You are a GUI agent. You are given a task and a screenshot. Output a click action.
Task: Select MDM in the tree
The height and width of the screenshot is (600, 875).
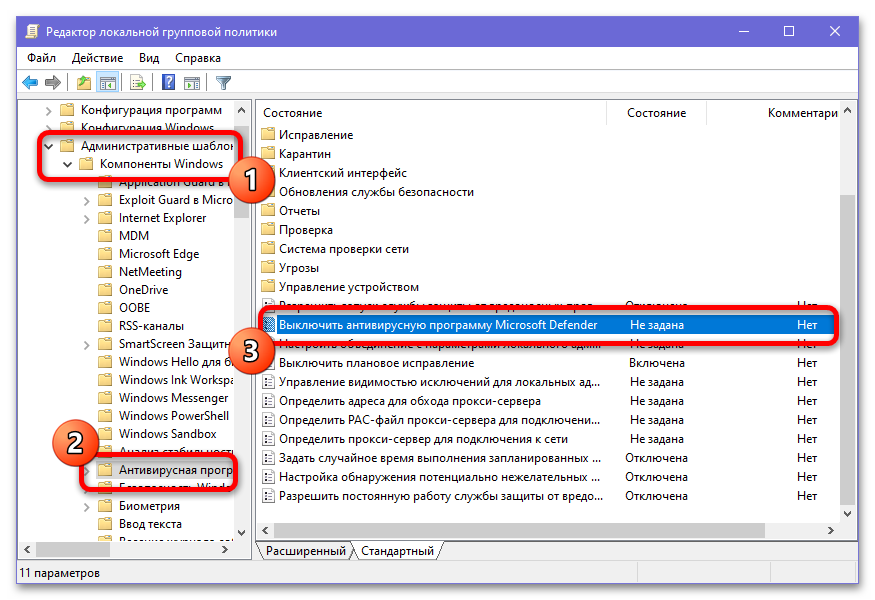coord(134,236)
